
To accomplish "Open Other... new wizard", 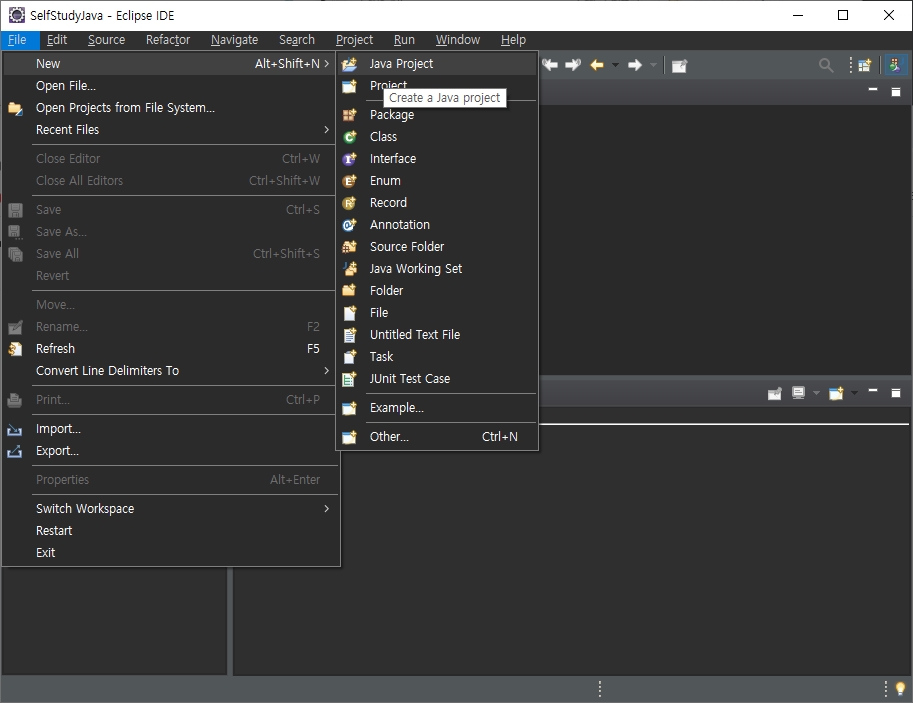I will (x=437, y=437).
